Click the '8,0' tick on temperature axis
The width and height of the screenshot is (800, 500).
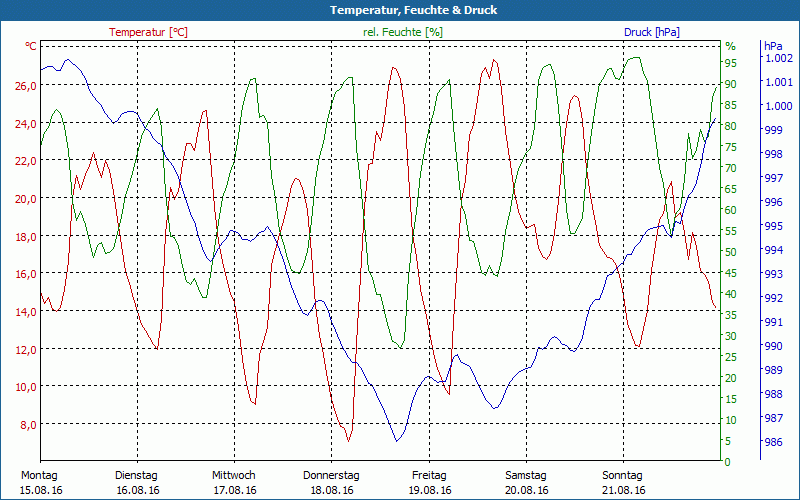[x=29, y=425]
